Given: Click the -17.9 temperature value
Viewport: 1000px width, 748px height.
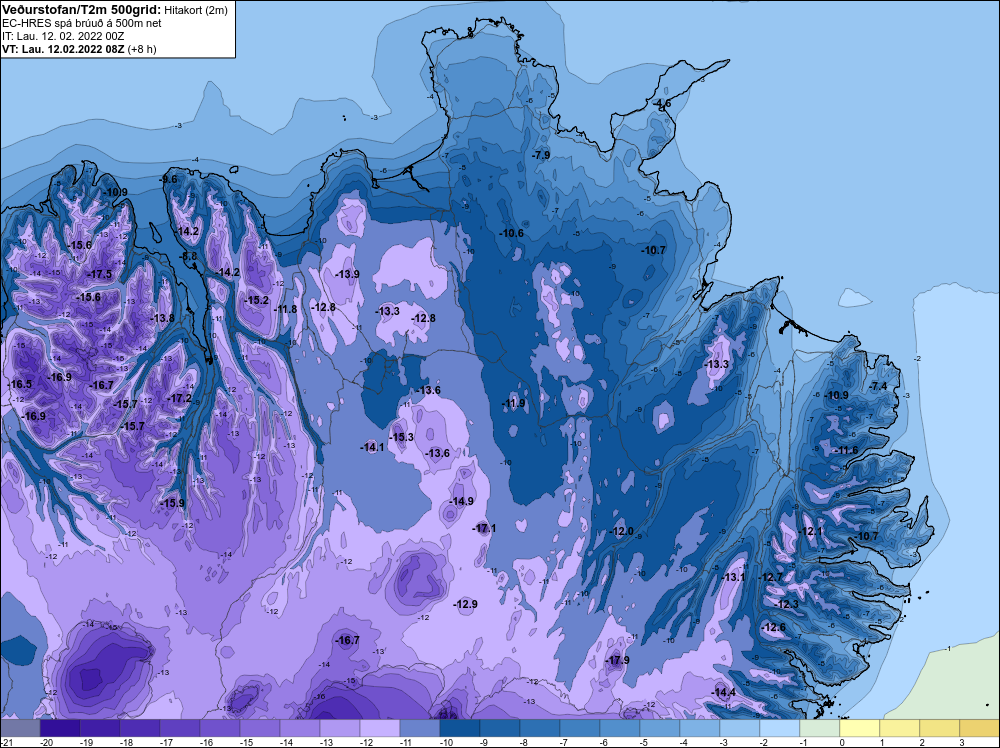Looking at the screenshot, I should (617, 661).
